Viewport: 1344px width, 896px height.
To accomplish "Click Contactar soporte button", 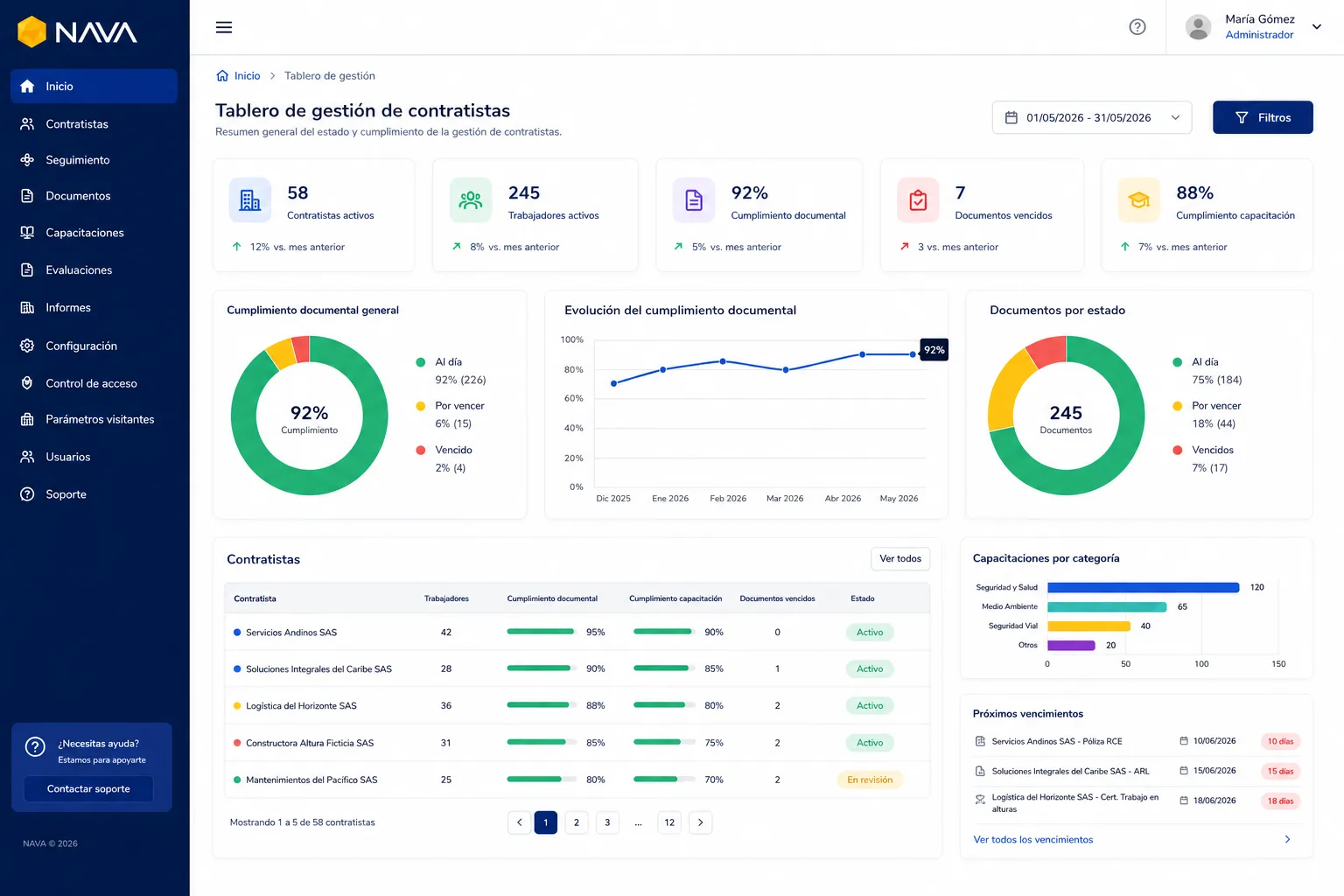I will (x=88, y=788).
